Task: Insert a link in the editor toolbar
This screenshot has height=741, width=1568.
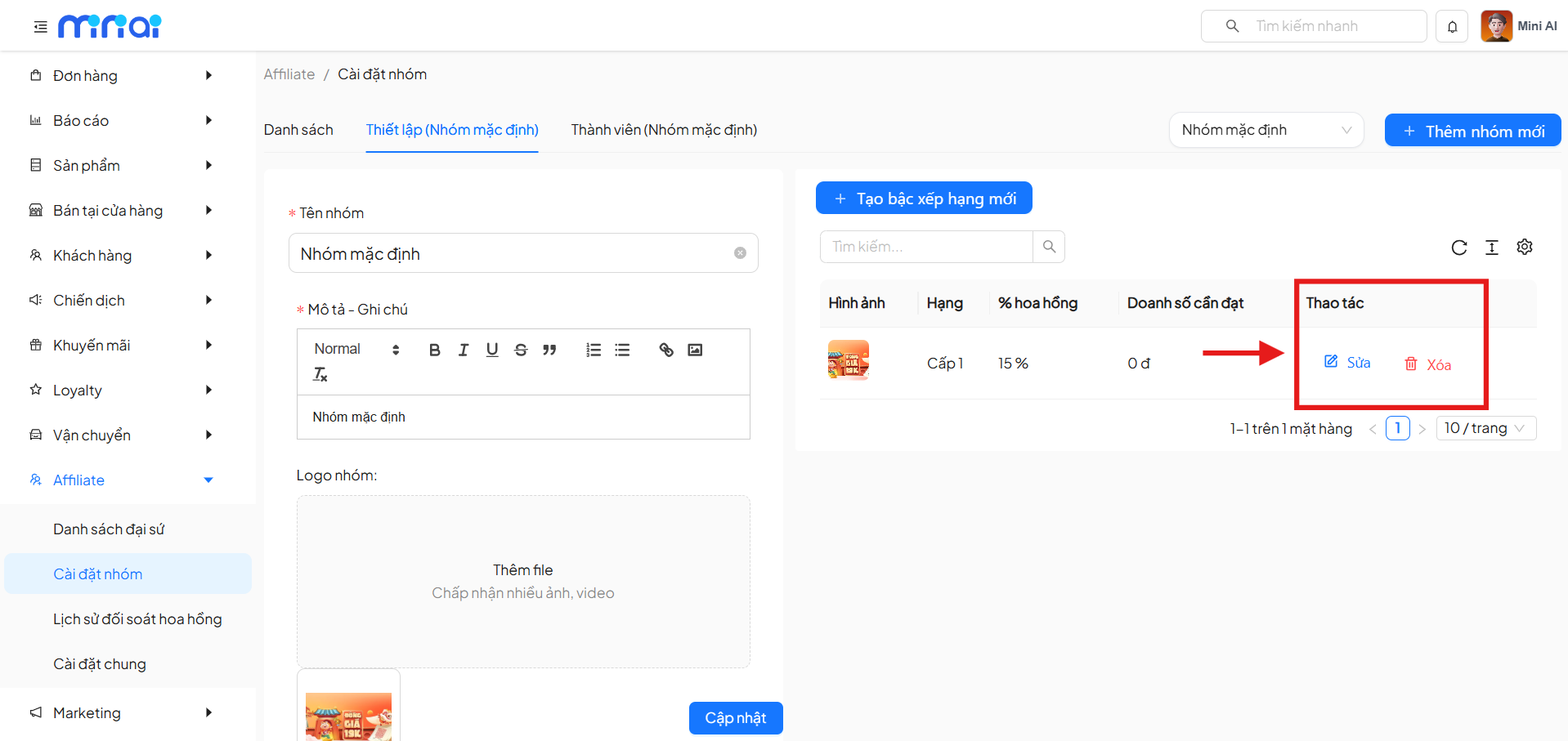Action: [666, 350]
